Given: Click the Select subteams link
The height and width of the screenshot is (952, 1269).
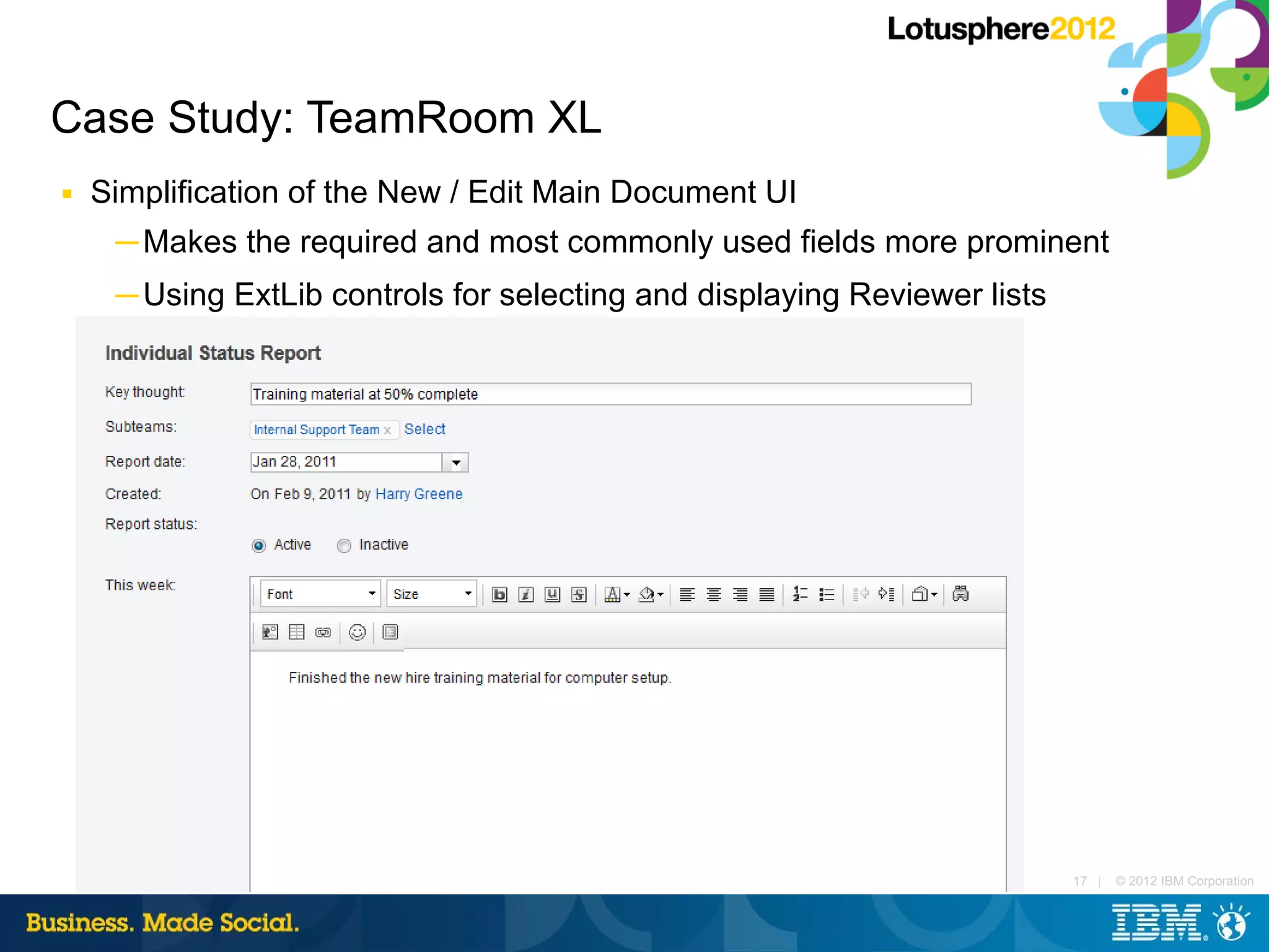Looking at the screenshot, I should pyautogui.click(x=424, y=429).
